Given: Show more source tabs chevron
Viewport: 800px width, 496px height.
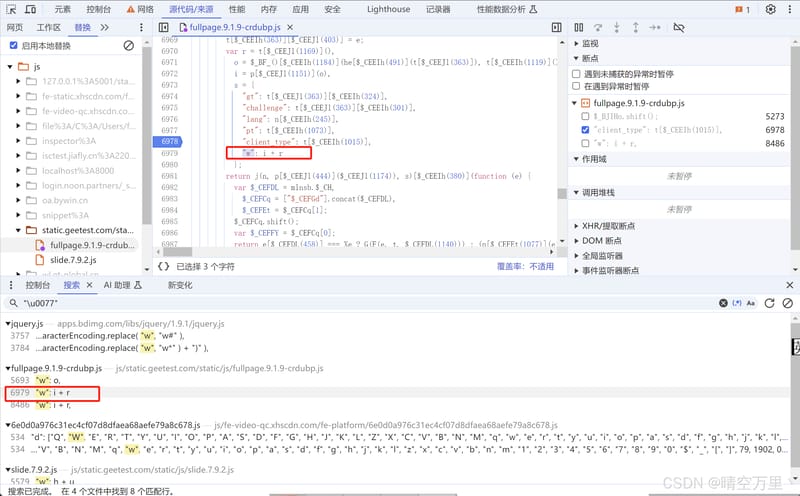Looking at the screenshot, I should (105, 28).
